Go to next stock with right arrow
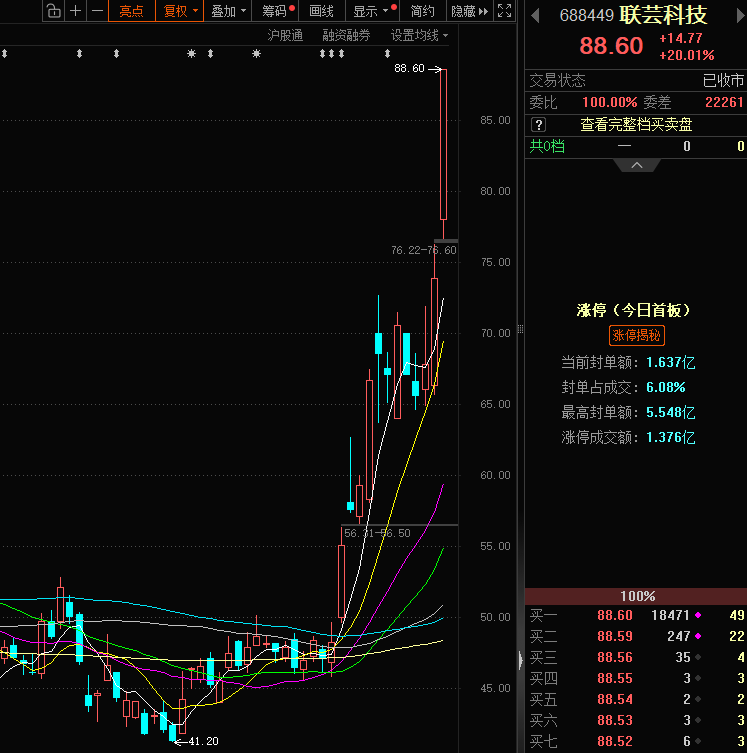This screenshot has height=753, width=747. 740,16
